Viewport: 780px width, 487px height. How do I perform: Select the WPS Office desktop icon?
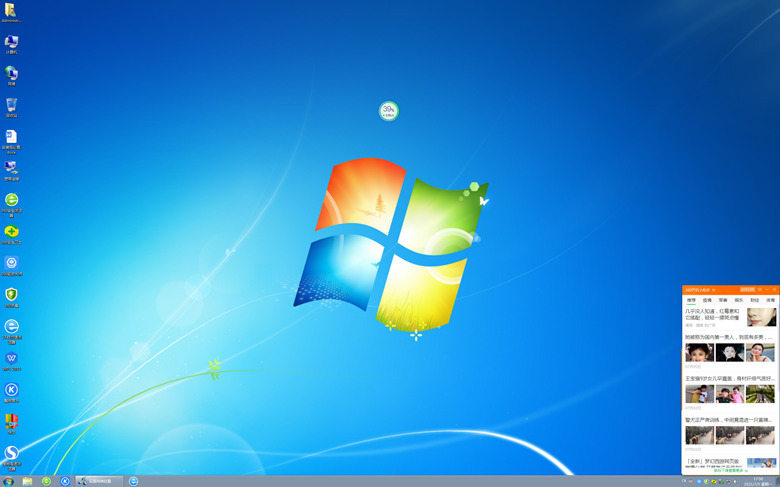point(11,361)
